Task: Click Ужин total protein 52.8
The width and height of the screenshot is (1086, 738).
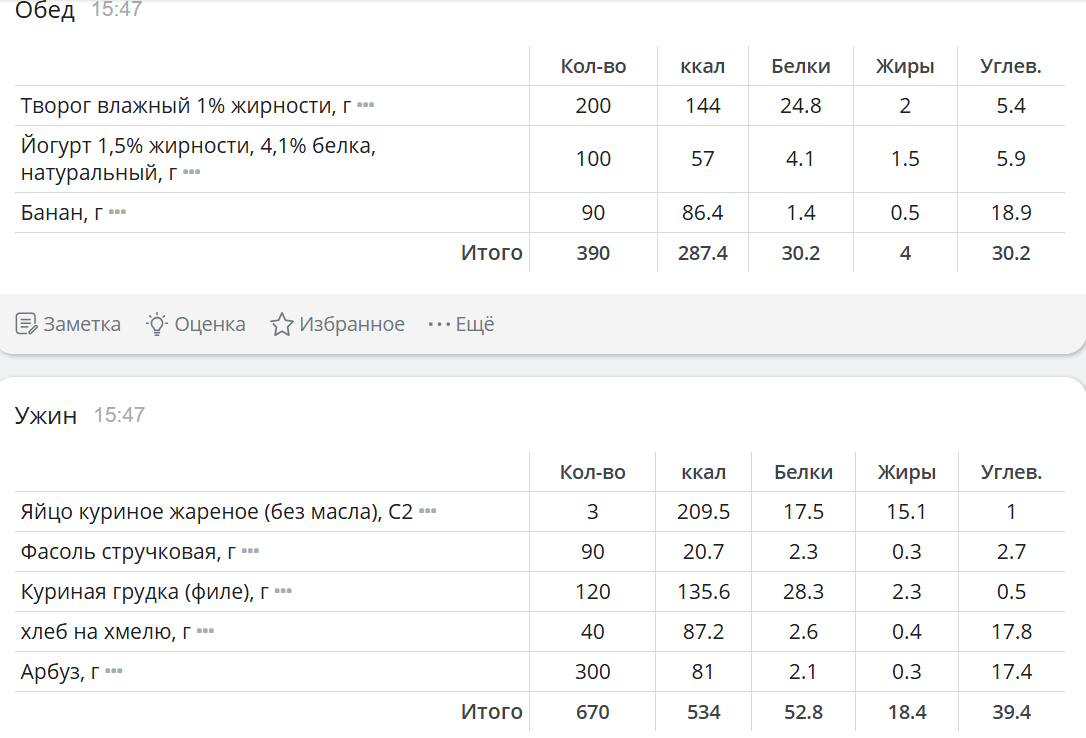Action: coord(803,712)
